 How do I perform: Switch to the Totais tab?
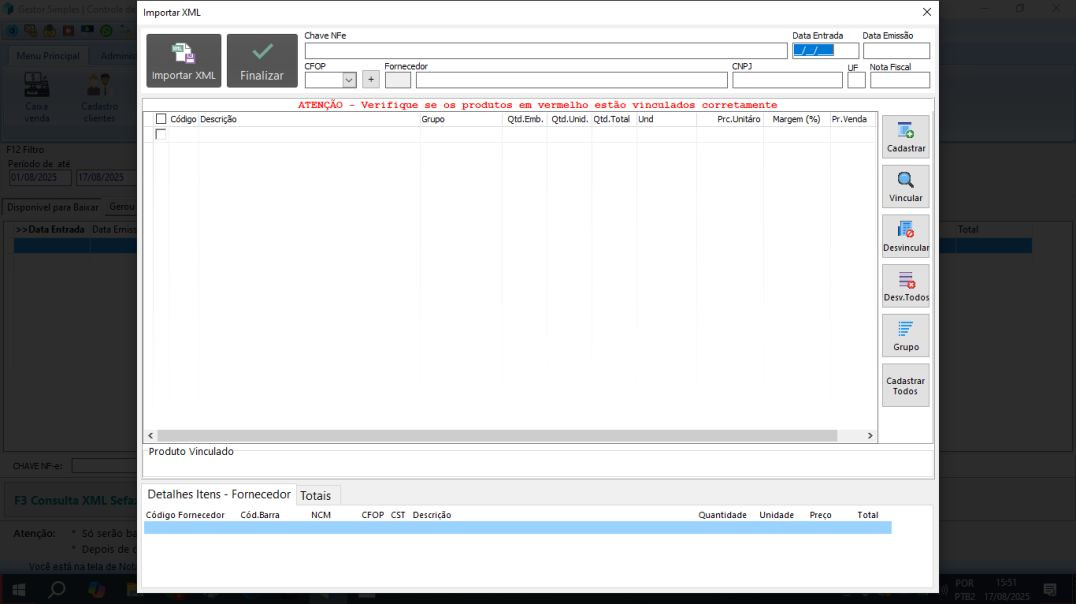coord(316,495)
